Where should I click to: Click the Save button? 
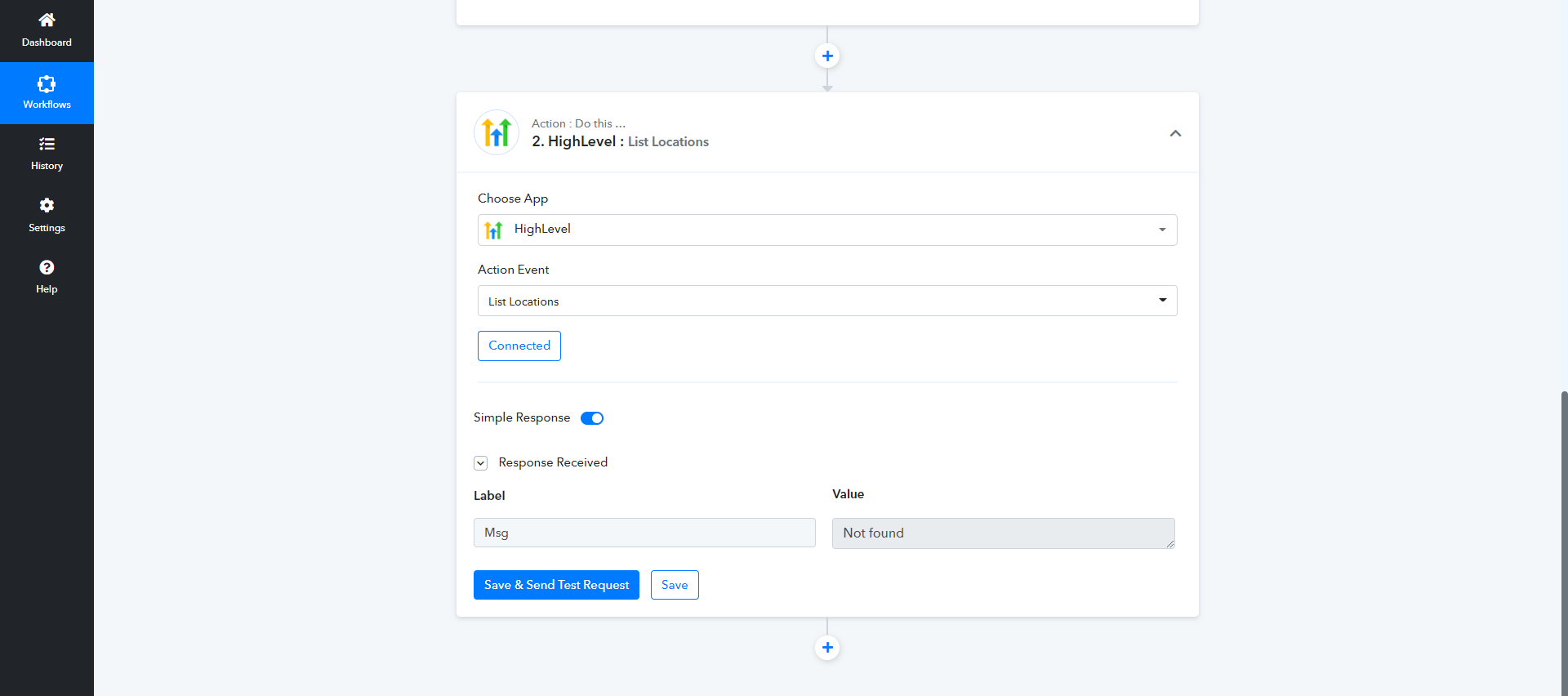[675, 585]
